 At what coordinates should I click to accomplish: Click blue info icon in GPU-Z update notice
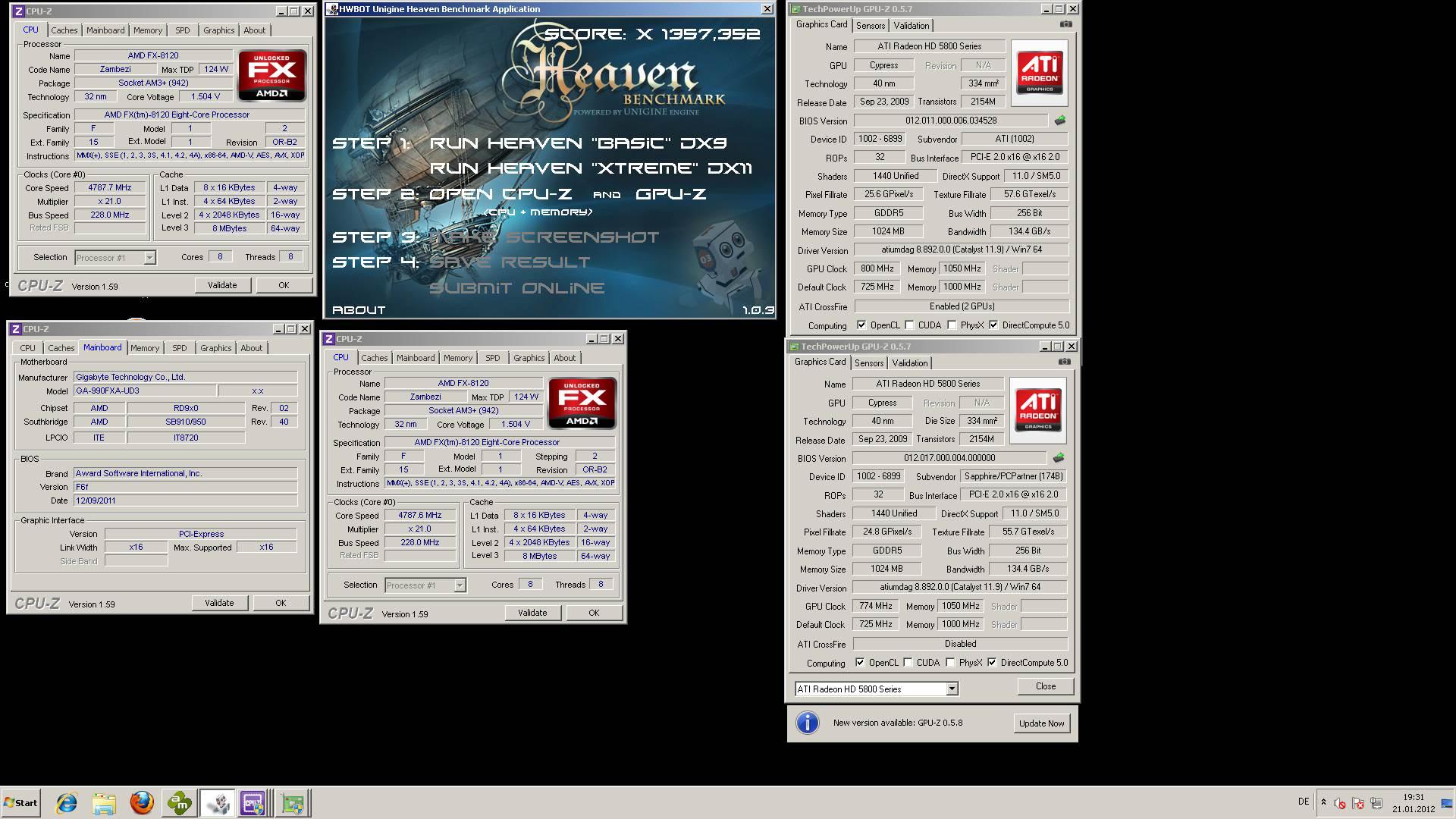coord(808,723)
